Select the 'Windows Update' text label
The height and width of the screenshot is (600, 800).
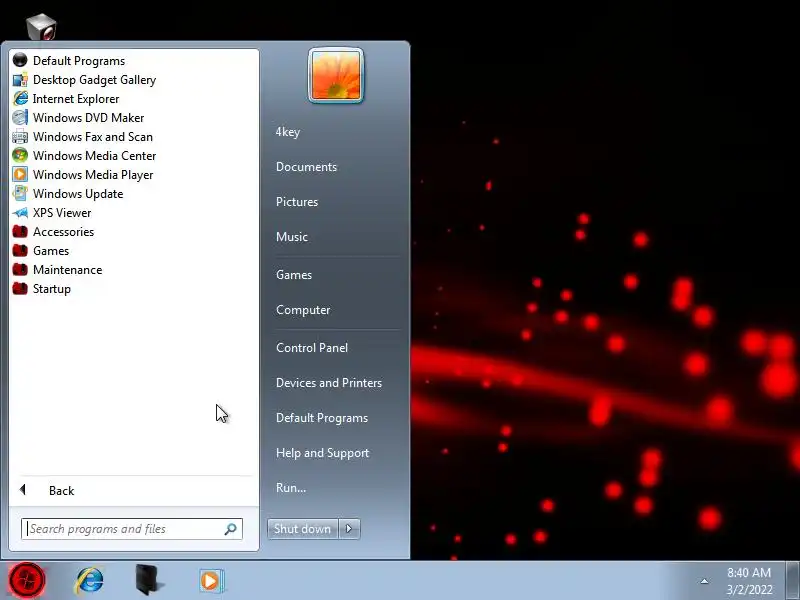tap(78, 194)
